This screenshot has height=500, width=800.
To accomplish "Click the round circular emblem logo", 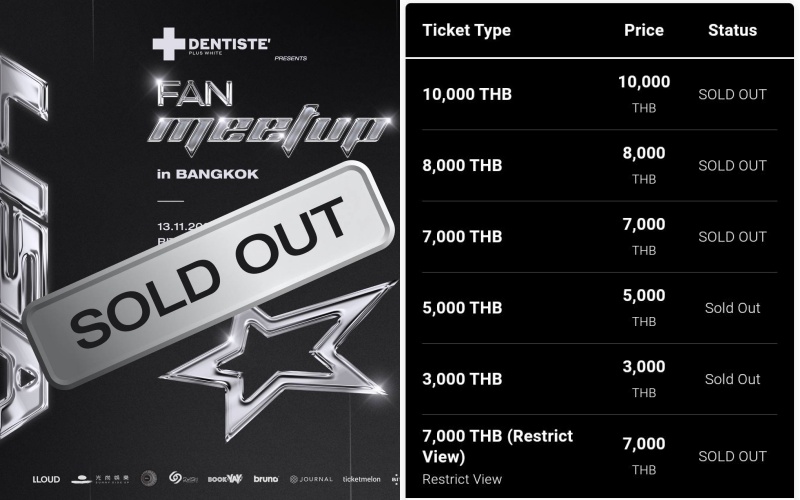I will click(148, 479).
